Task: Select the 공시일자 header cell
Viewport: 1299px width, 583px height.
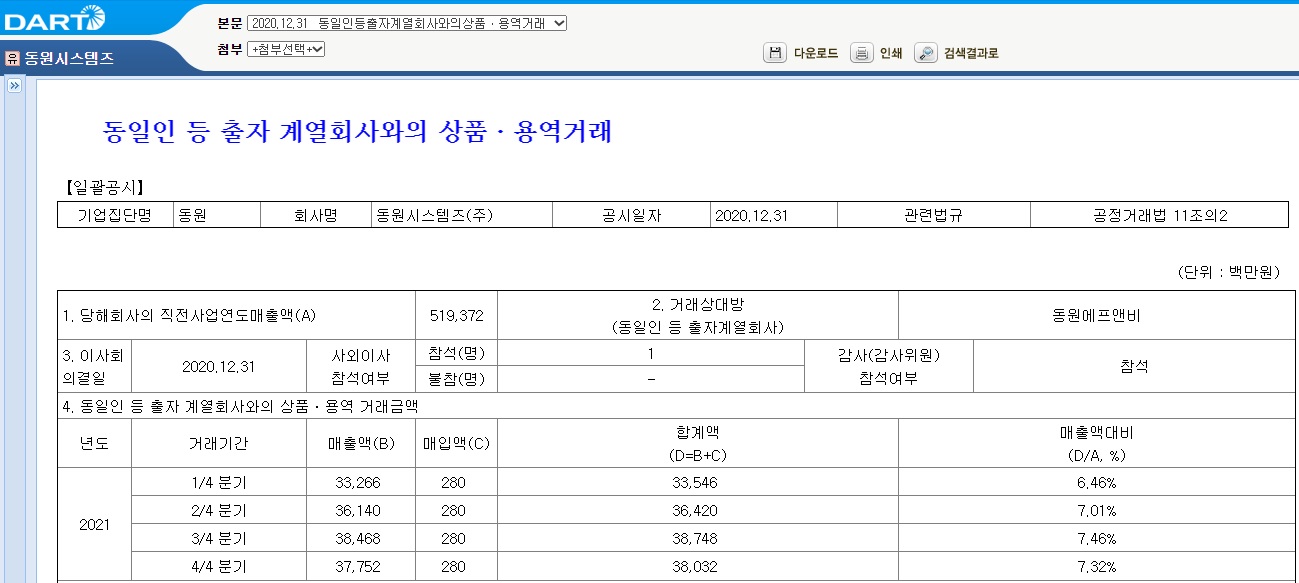Action: tap(631, 215)
